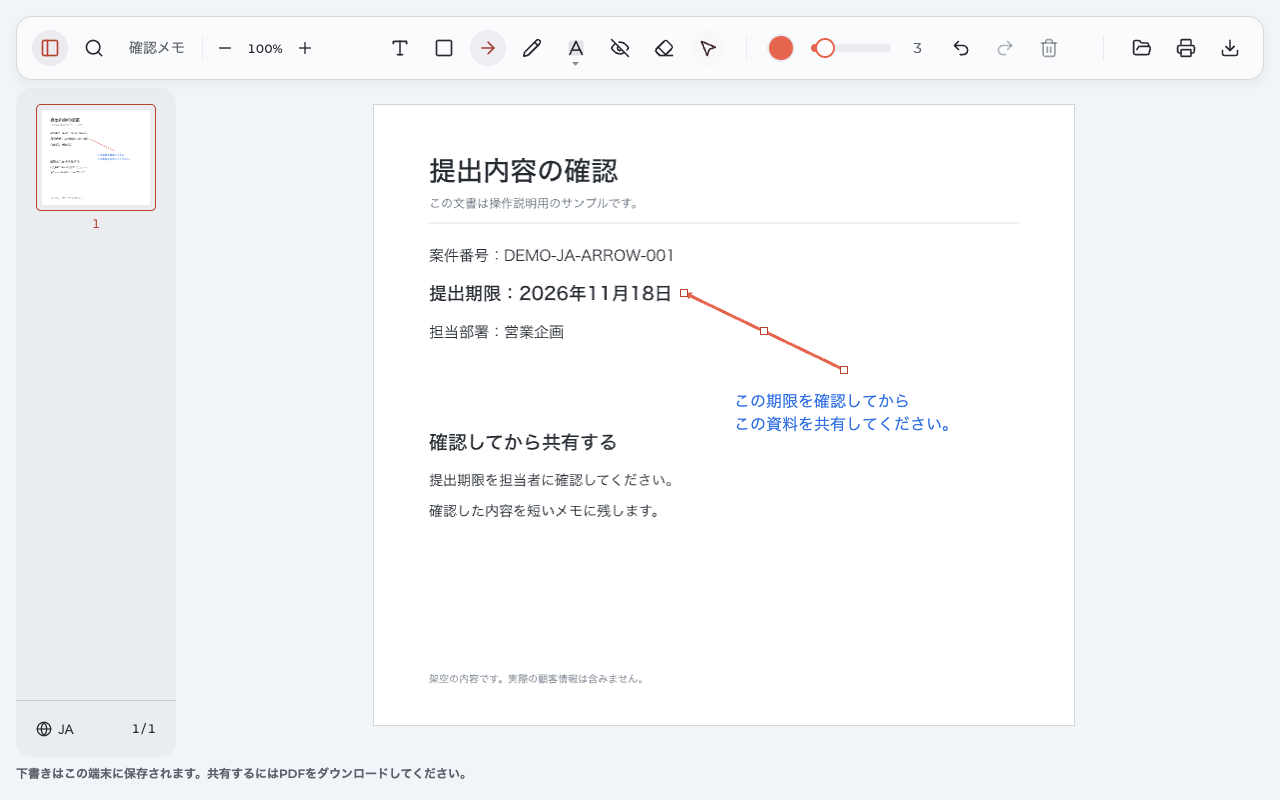Click the footer 架空の内容です。実際の顧客情報は含みません。
The height and width of the screenshot is (800, 1280).
pyautogui.click(x=537, y=679)
